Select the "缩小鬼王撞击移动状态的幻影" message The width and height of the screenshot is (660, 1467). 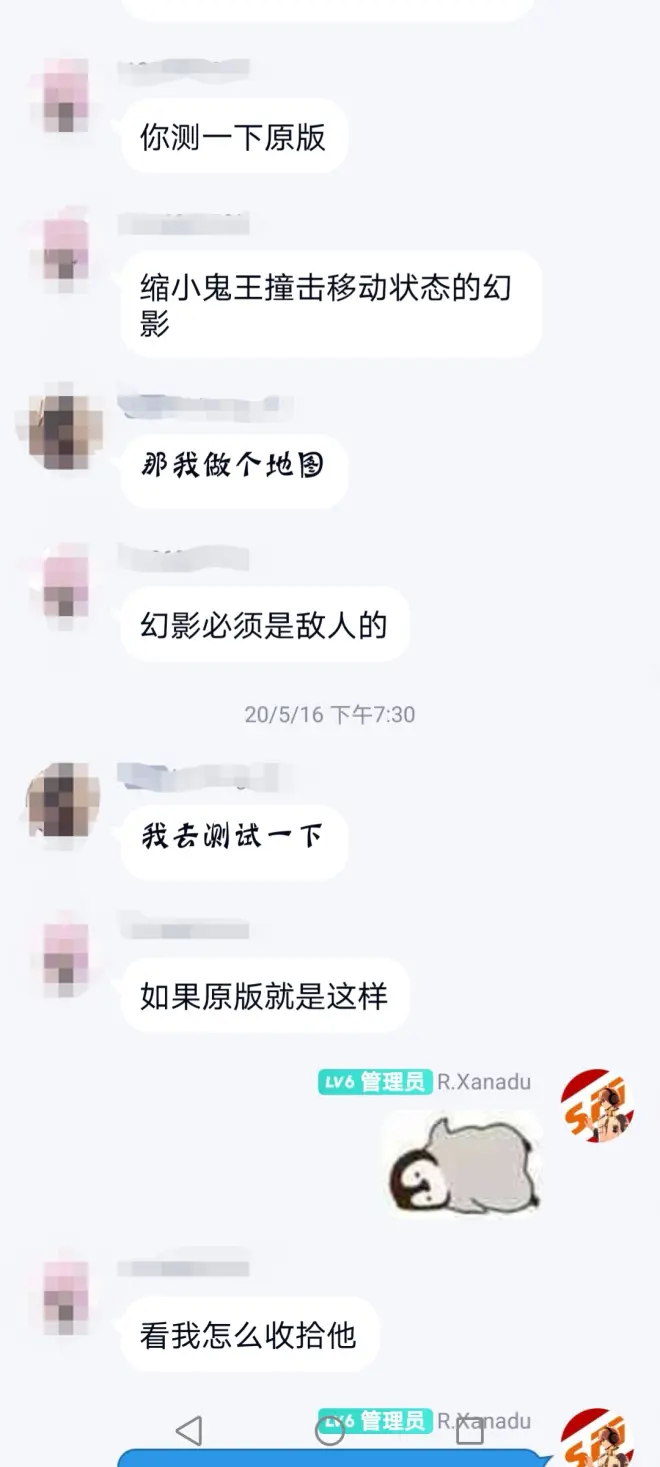(x=331, y=304)
